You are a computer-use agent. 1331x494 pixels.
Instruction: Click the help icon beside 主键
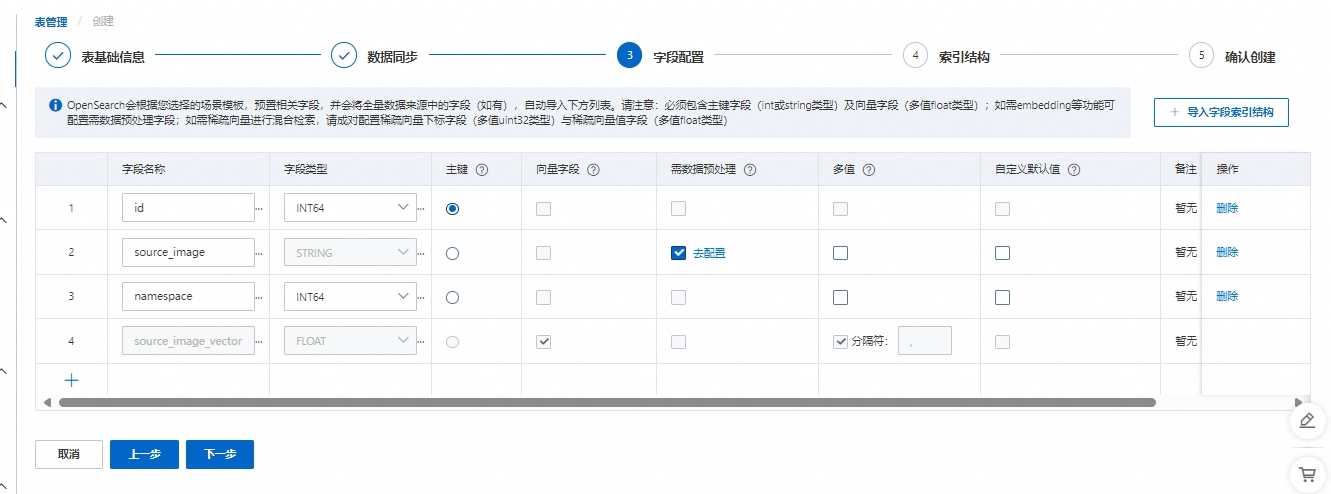tap(482, 170)
